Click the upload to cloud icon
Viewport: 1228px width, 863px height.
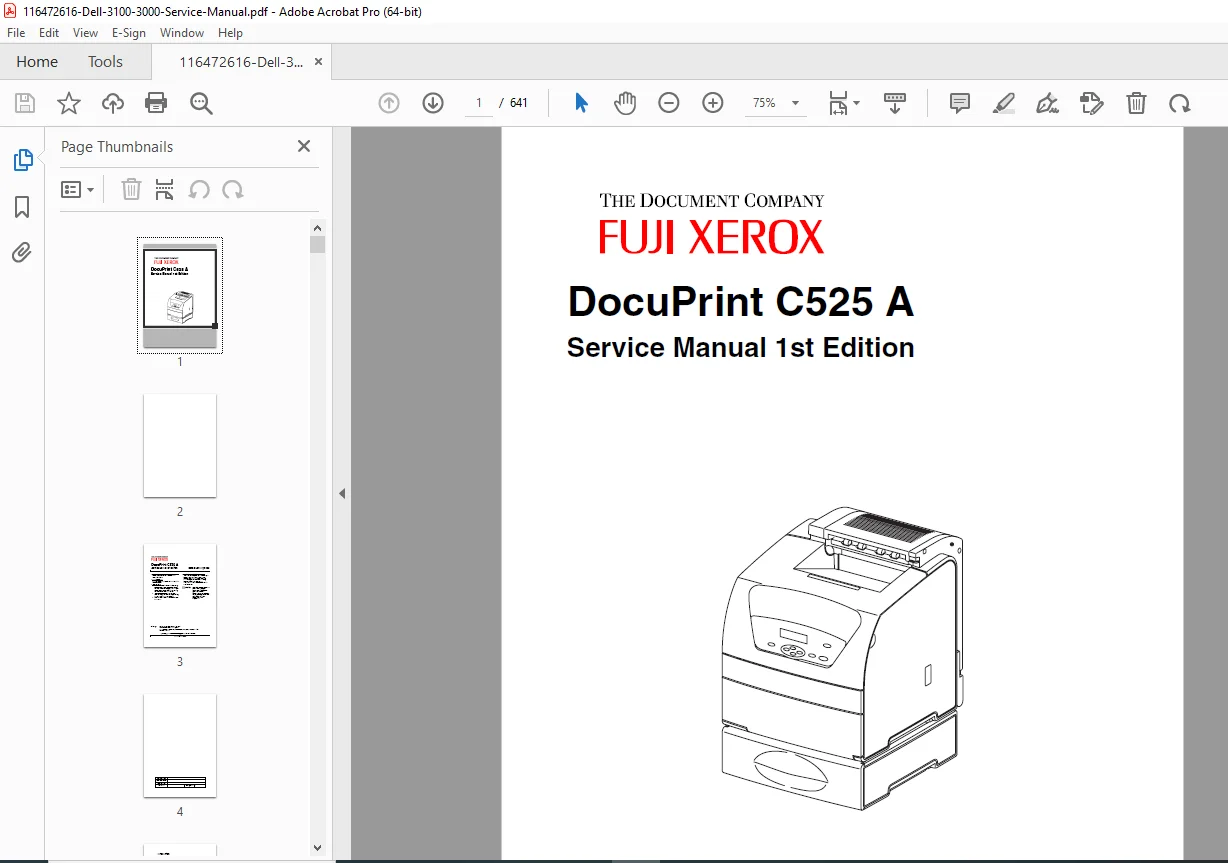click(113, 103)
